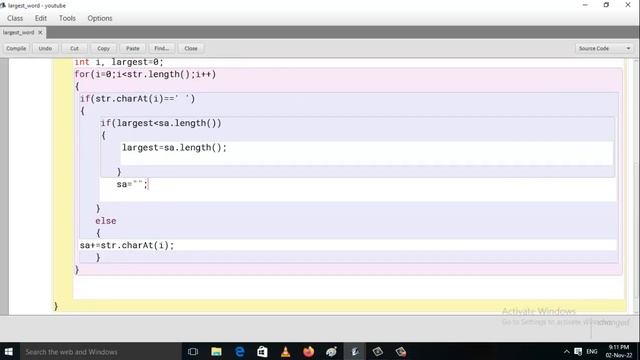Click the BlueJ icon on taskbar
This screenshot has height=360, width=640.
[355, 351]
